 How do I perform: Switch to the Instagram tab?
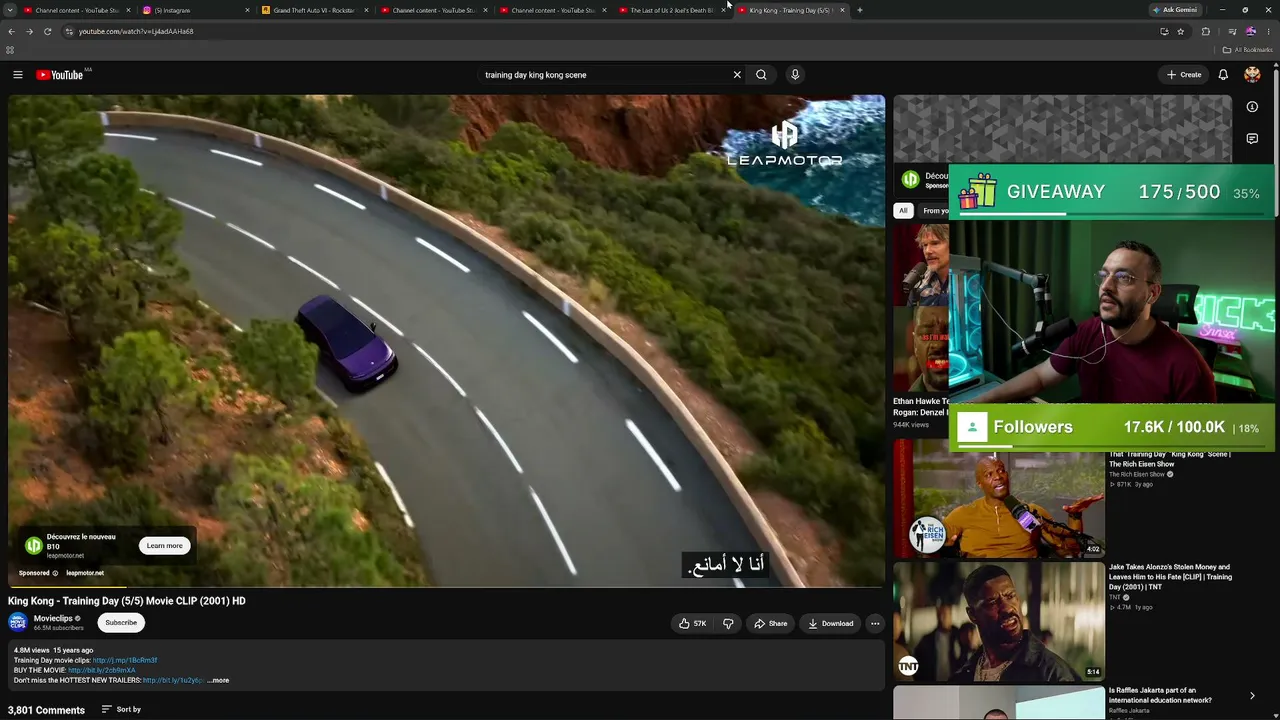click(195, 10)
